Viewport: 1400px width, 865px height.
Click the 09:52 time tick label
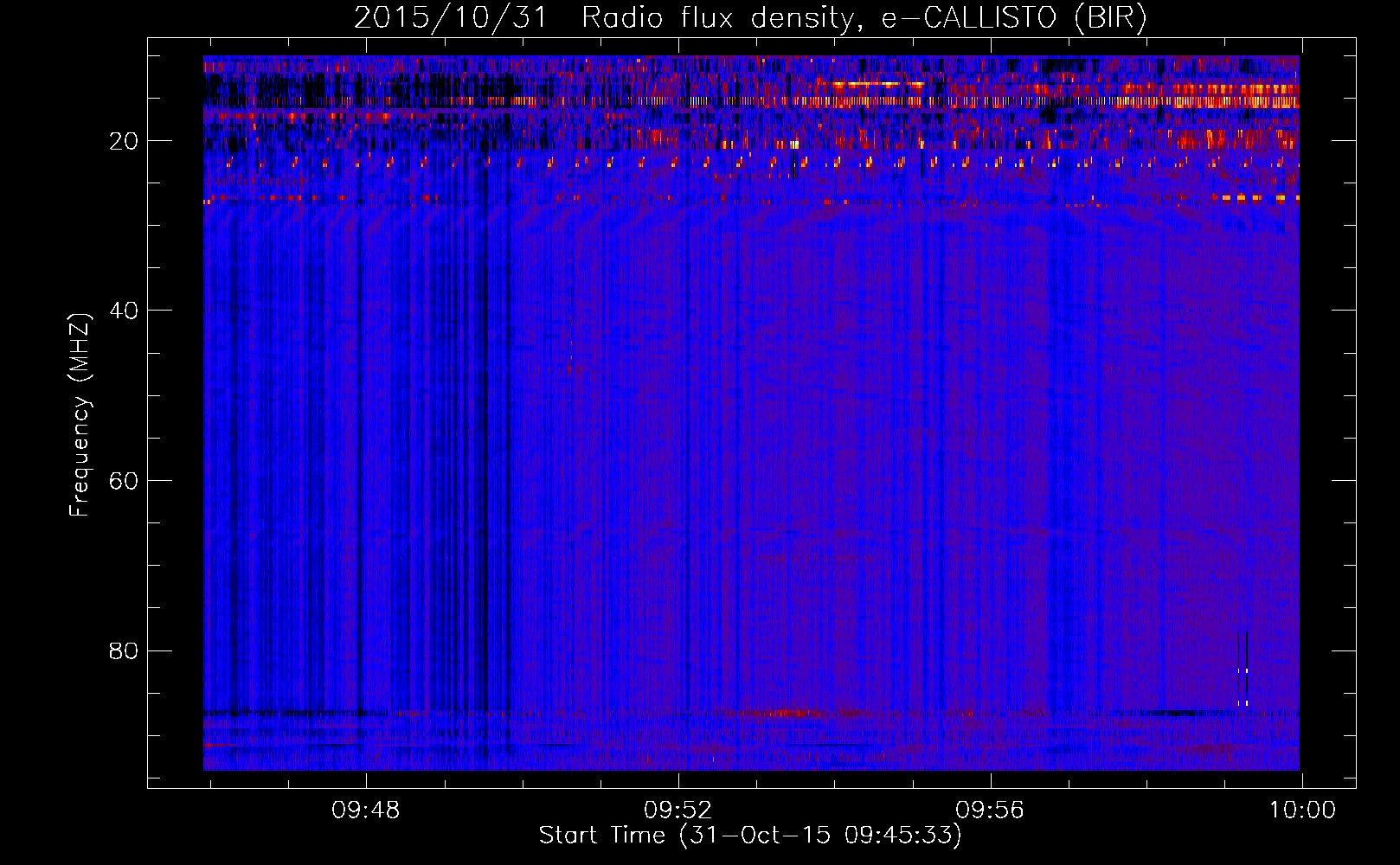678,811
